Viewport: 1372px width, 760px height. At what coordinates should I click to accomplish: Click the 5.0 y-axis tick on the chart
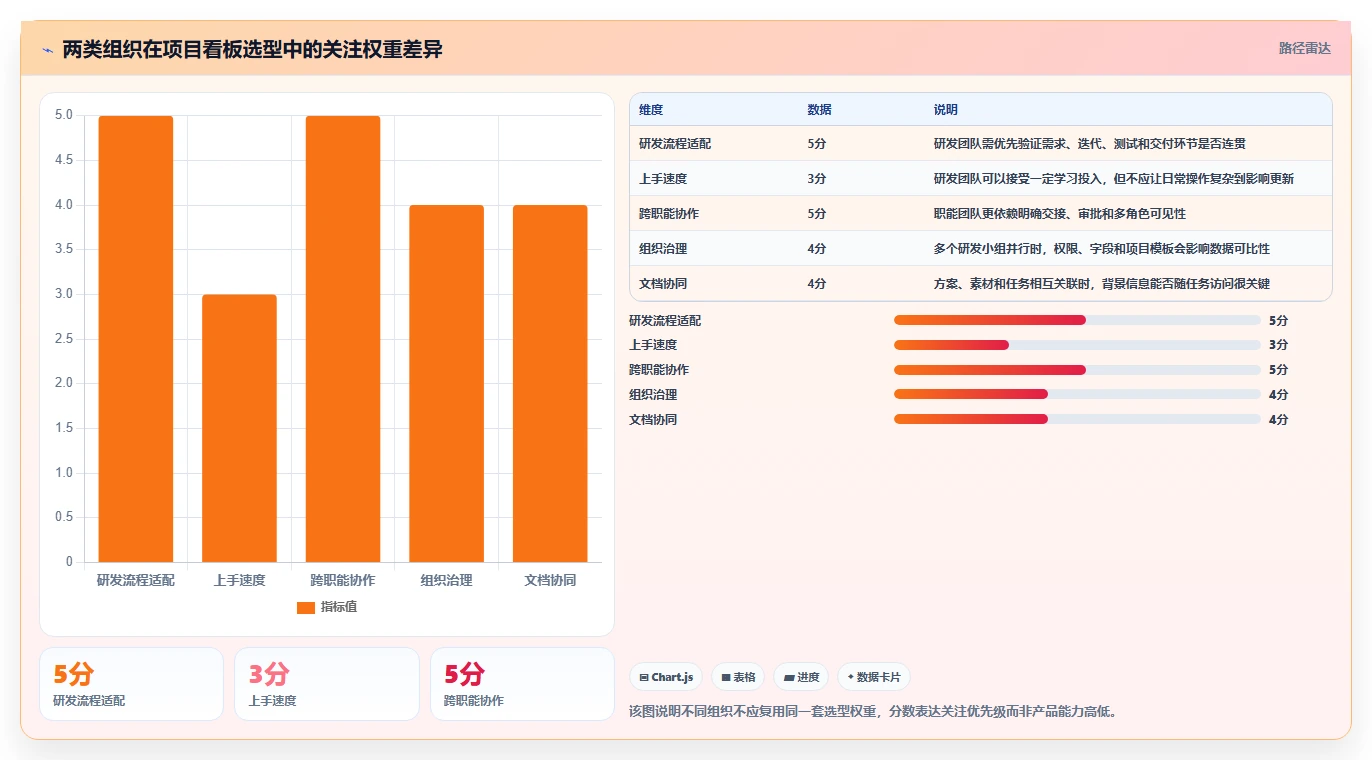tap(64, 115)
